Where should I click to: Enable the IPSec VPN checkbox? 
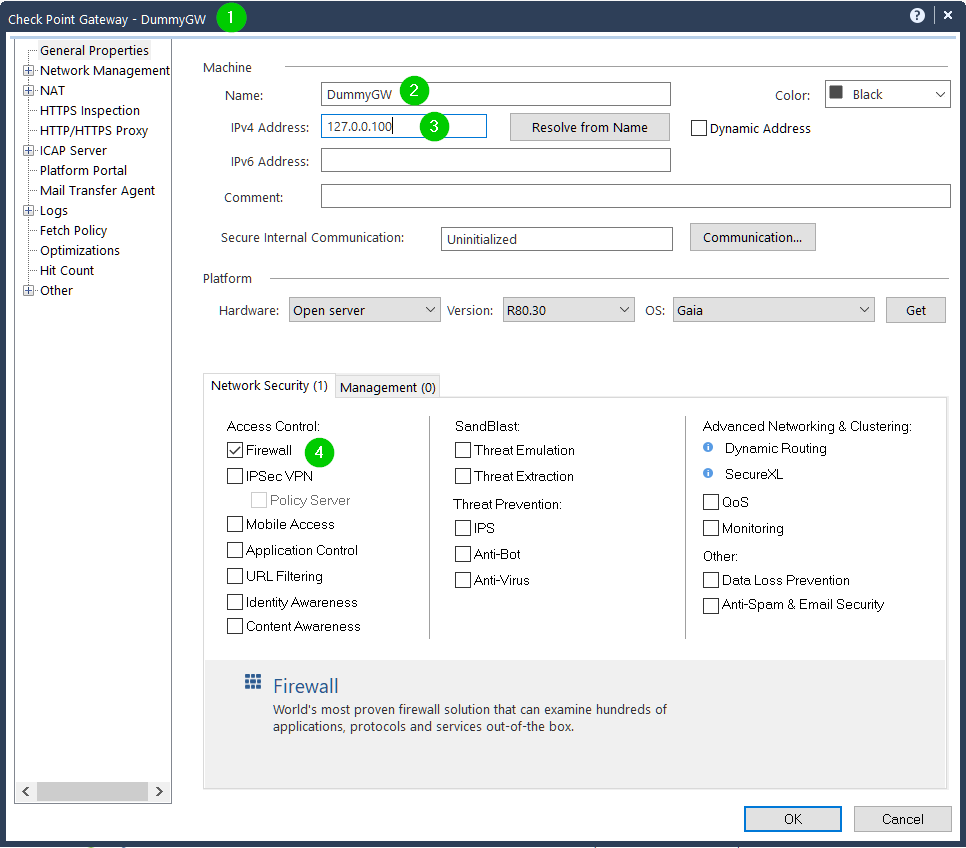coord(235,476)
